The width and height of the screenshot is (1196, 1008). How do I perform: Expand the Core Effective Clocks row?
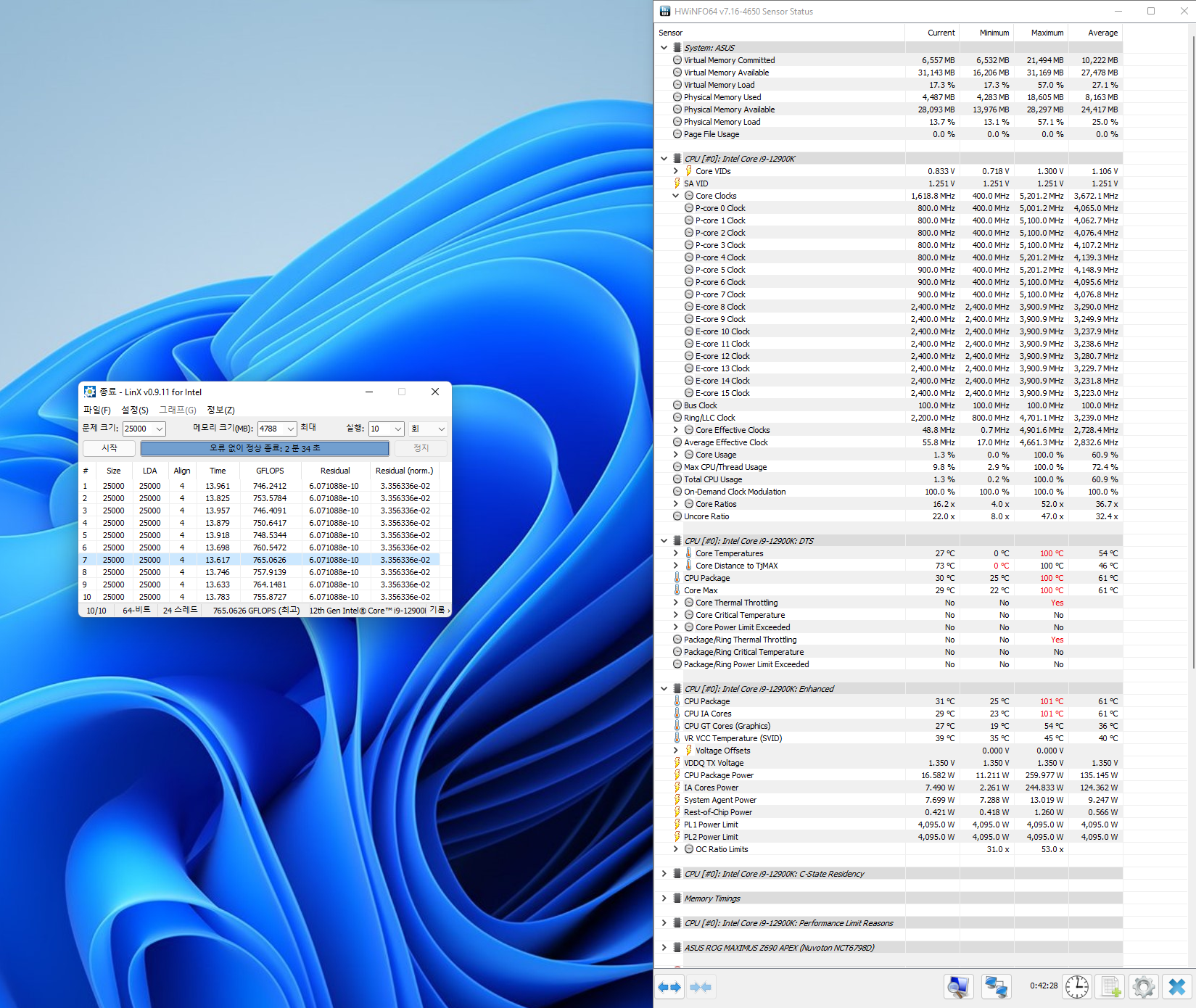tap(676, 430)
